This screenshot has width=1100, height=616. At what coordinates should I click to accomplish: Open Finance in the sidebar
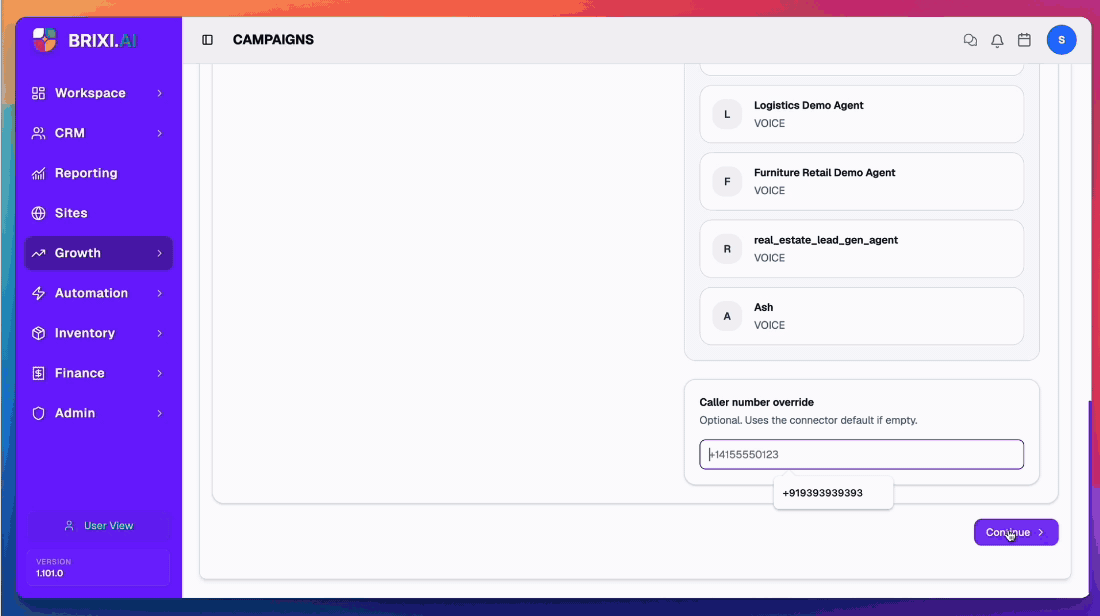click(x=99, y=373)
